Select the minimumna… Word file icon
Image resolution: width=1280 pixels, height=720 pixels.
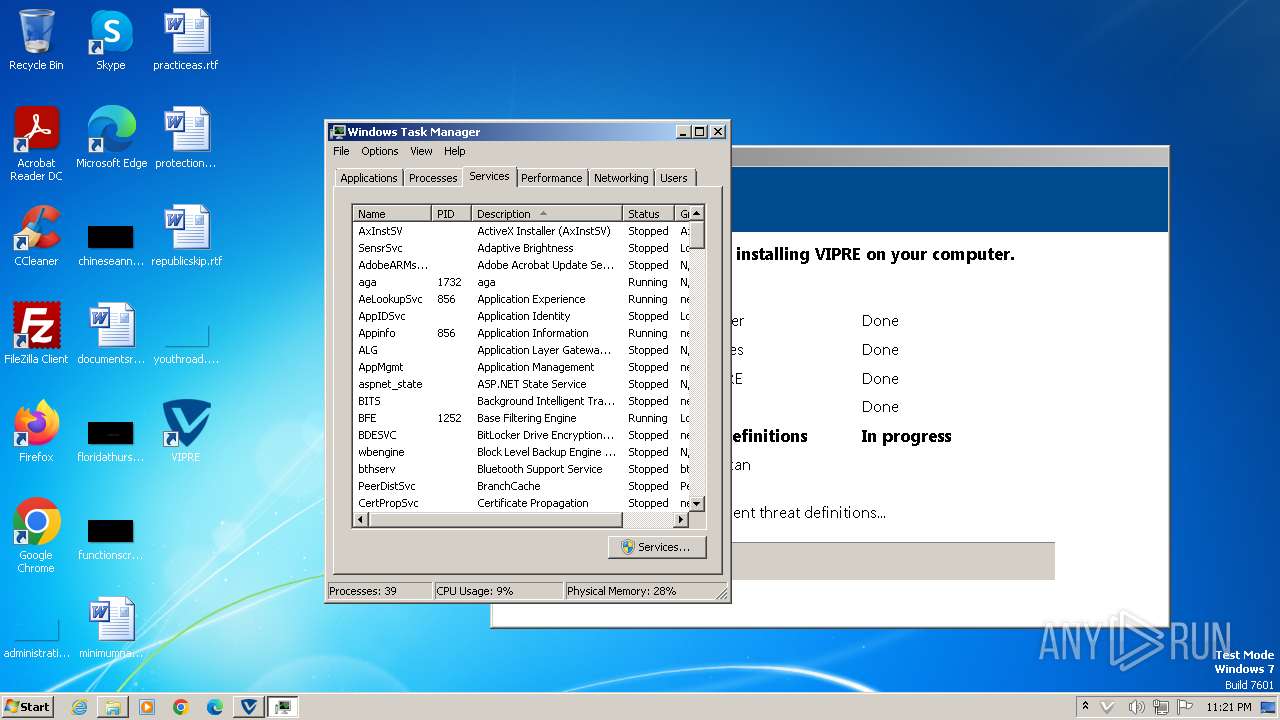tap(111, 628)
